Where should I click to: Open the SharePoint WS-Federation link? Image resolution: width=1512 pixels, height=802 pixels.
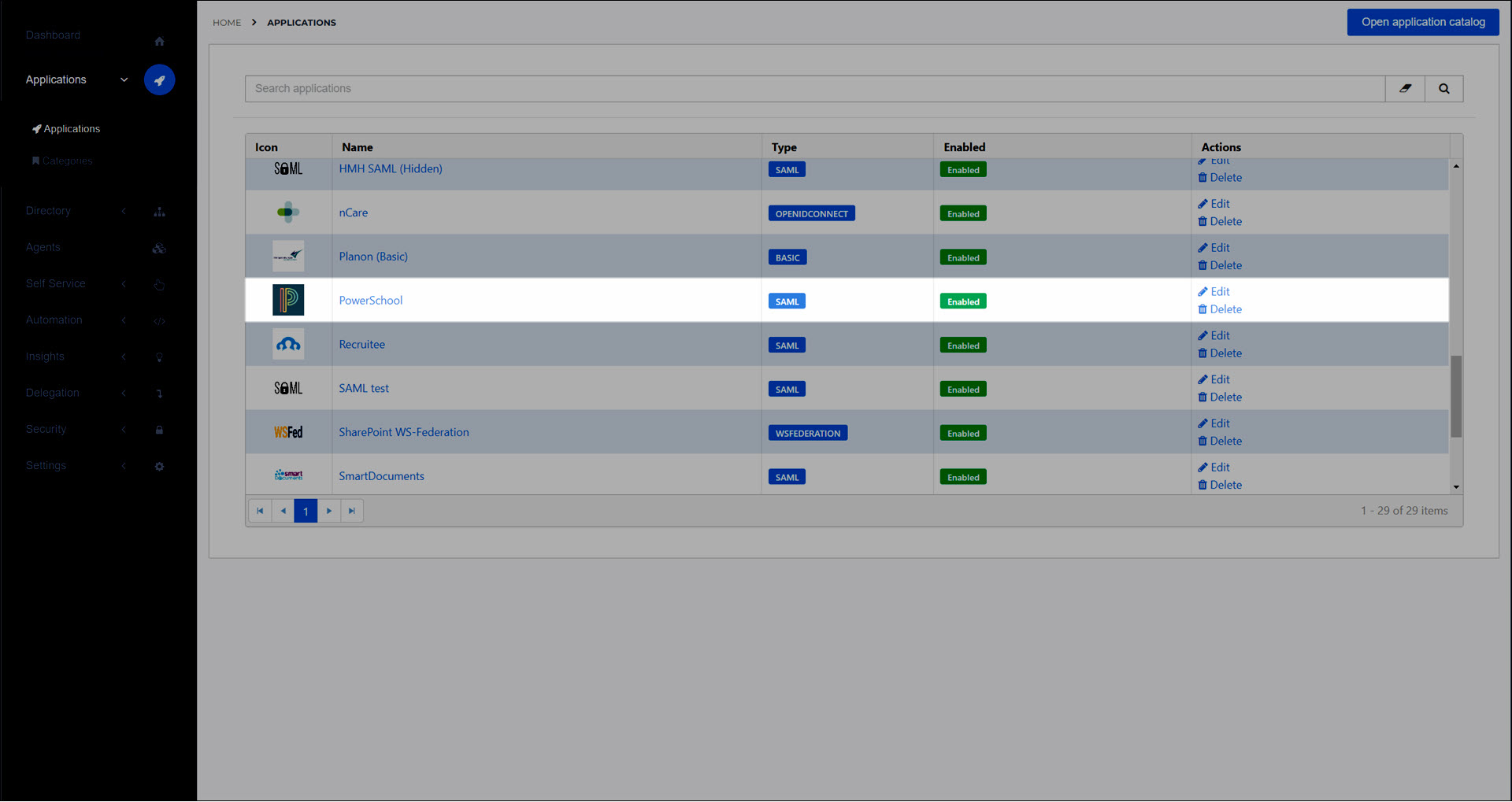pos(404,432)
